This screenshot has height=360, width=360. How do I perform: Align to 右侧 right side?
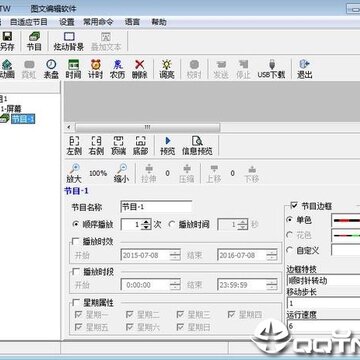[96, 146]
